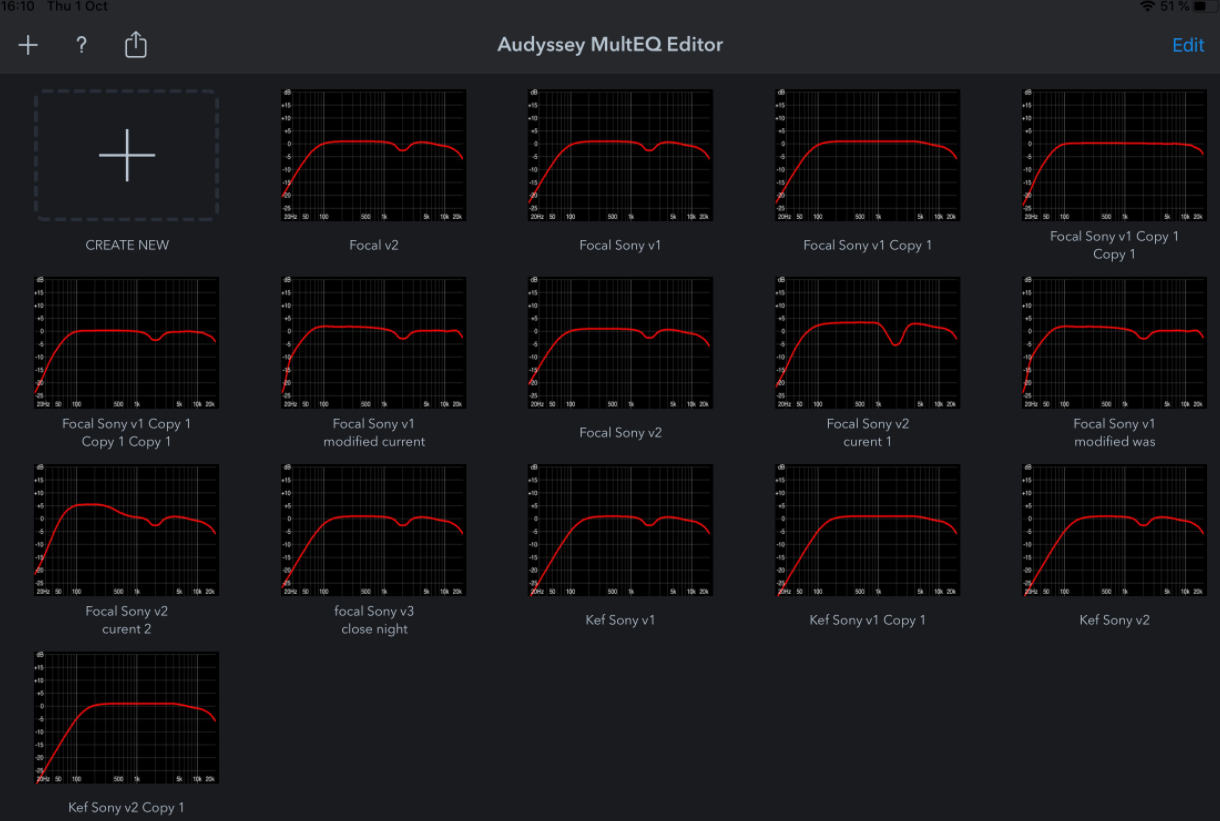Tap the CREATE NEW tile

[x=127, y=156]
